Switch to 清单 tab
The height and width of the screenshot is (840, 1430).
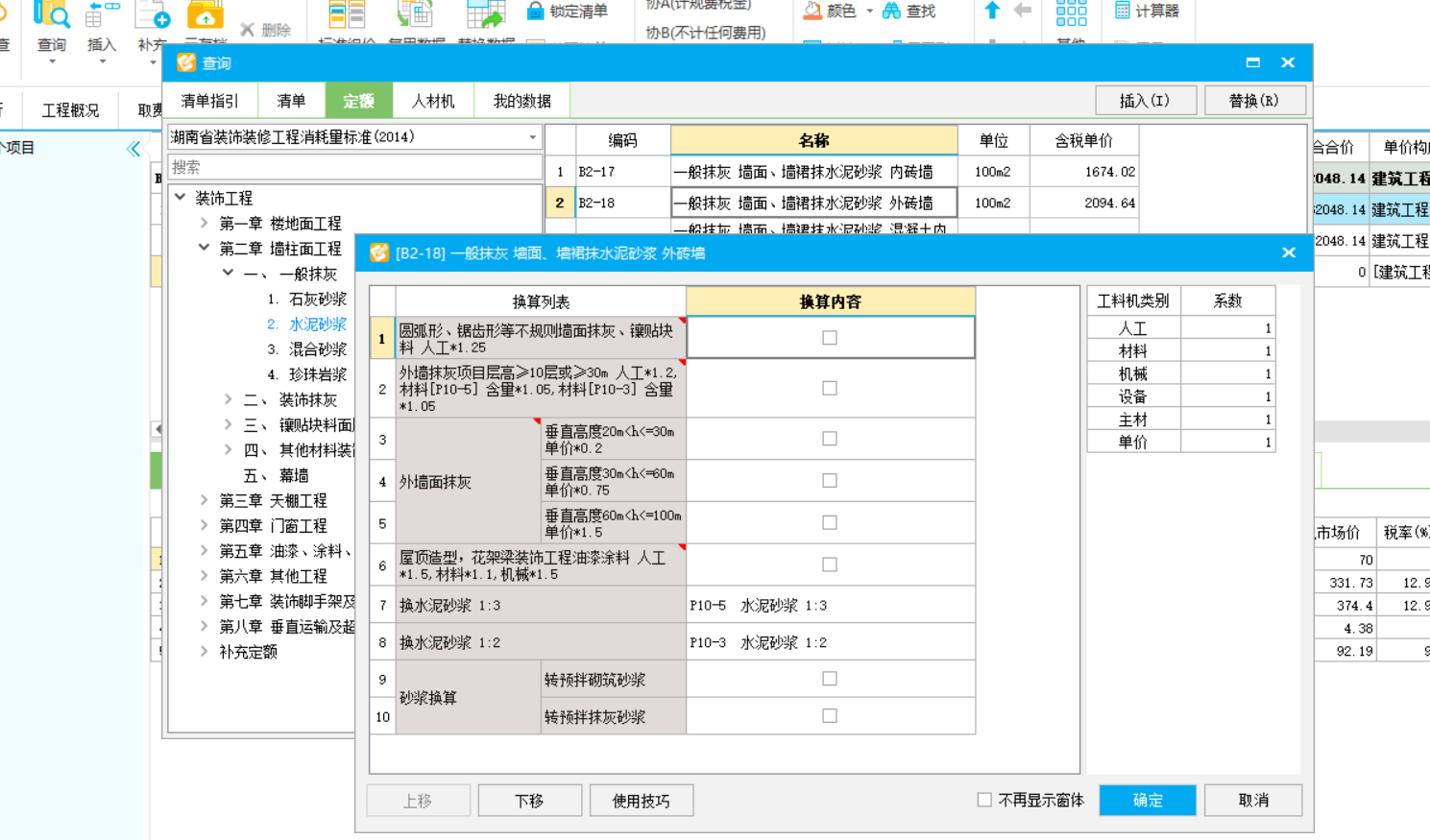pos(291,101)
